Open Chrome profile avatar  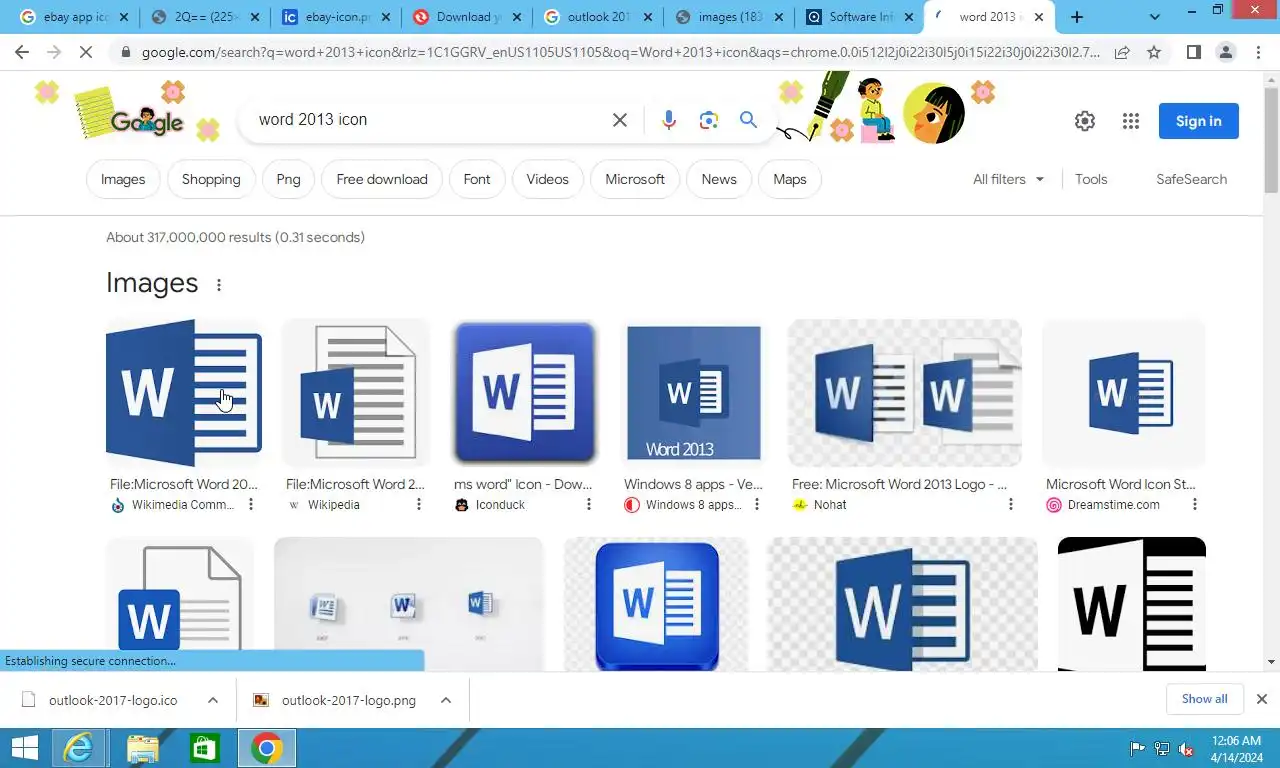click(x=1226, y=52)
